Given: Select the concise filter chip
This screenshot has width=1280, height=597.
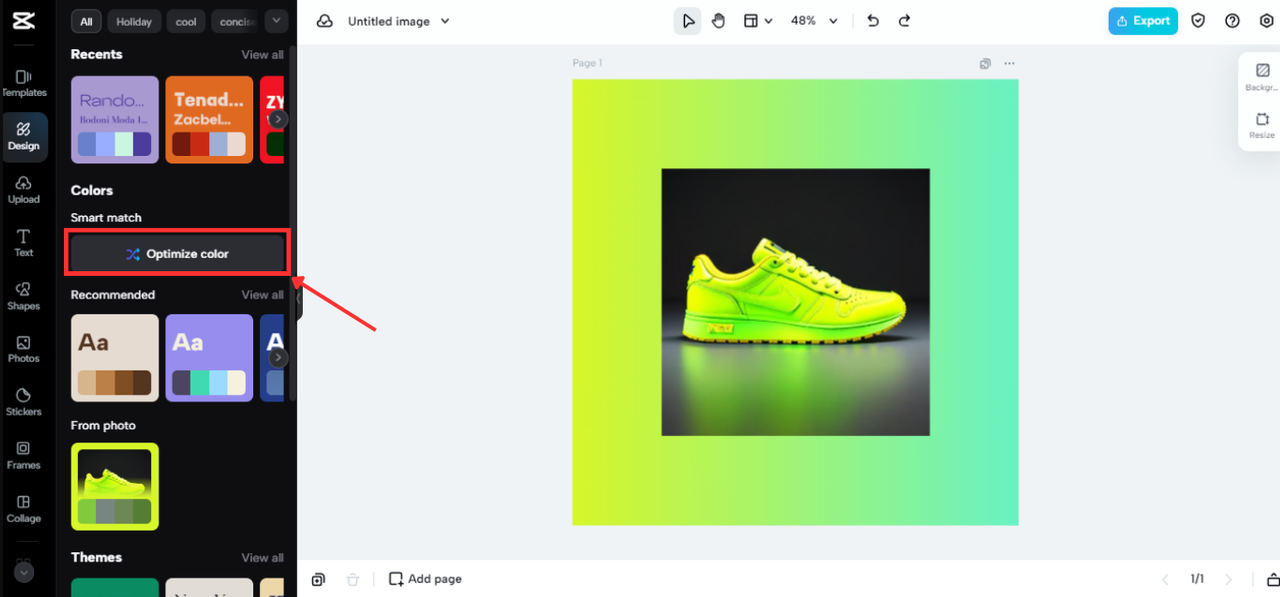Looking at the screenshot, I should click(234, 21).
